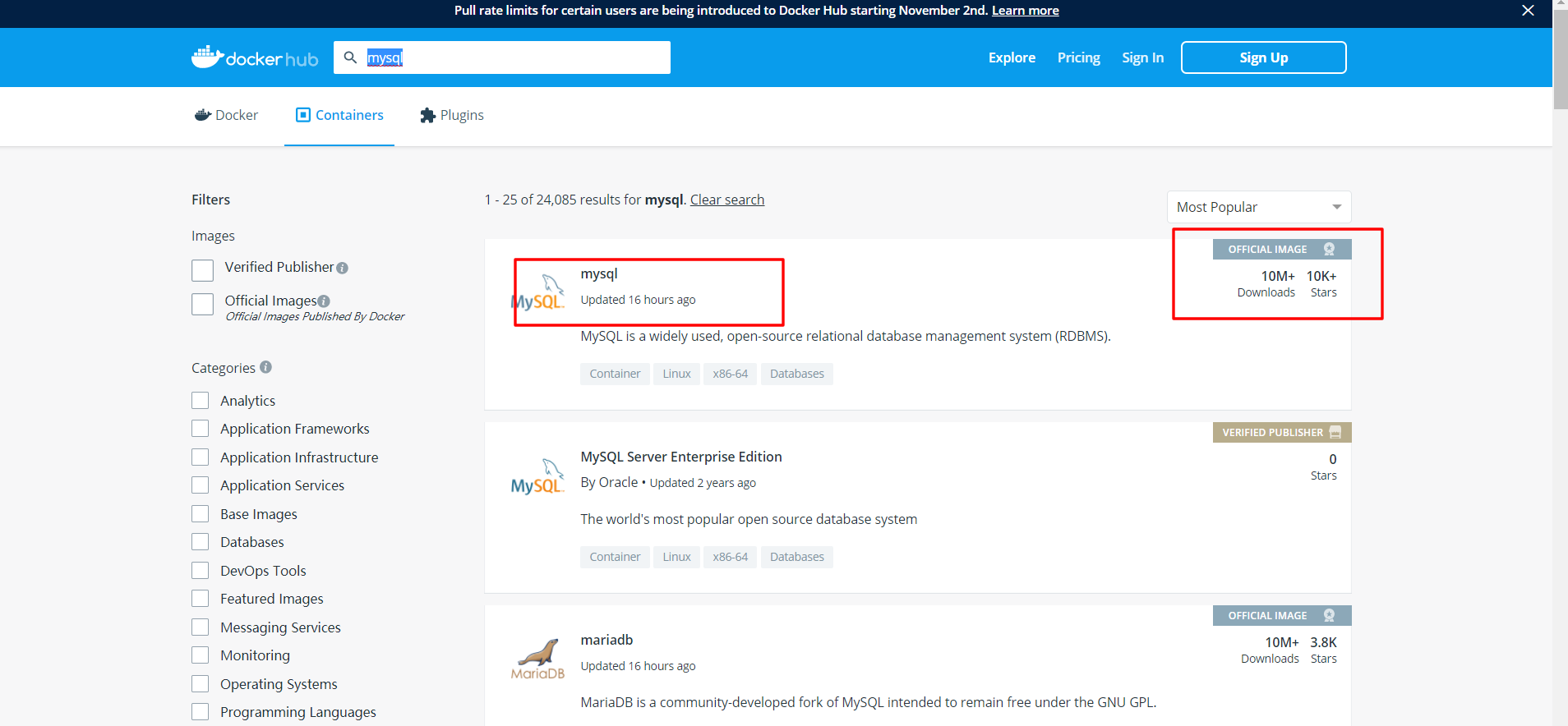Viewport: 1568px width, 726px height.
Task: Open the Explore menu item
Action: point(1012,57)
